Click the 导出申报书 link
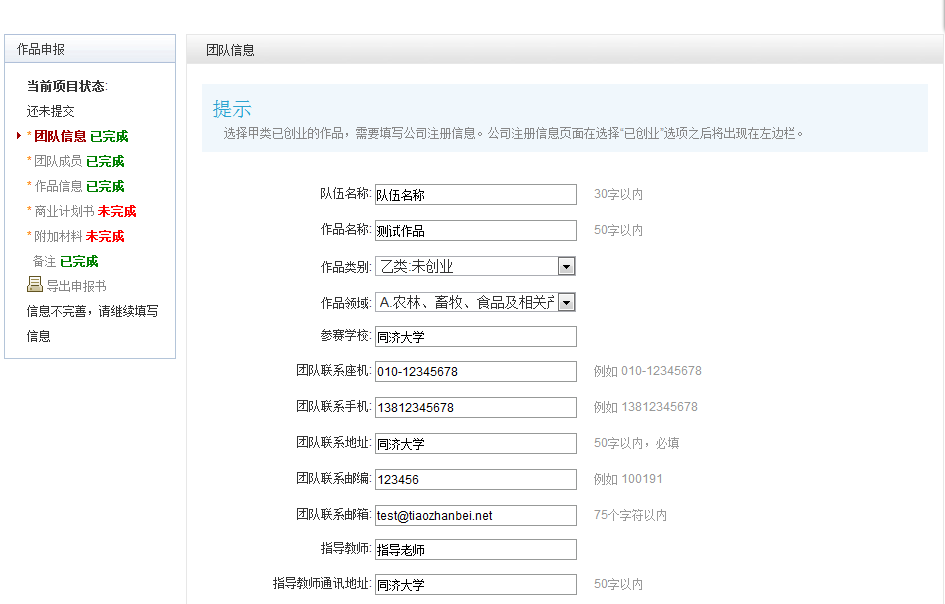 (x=77, y=286)
